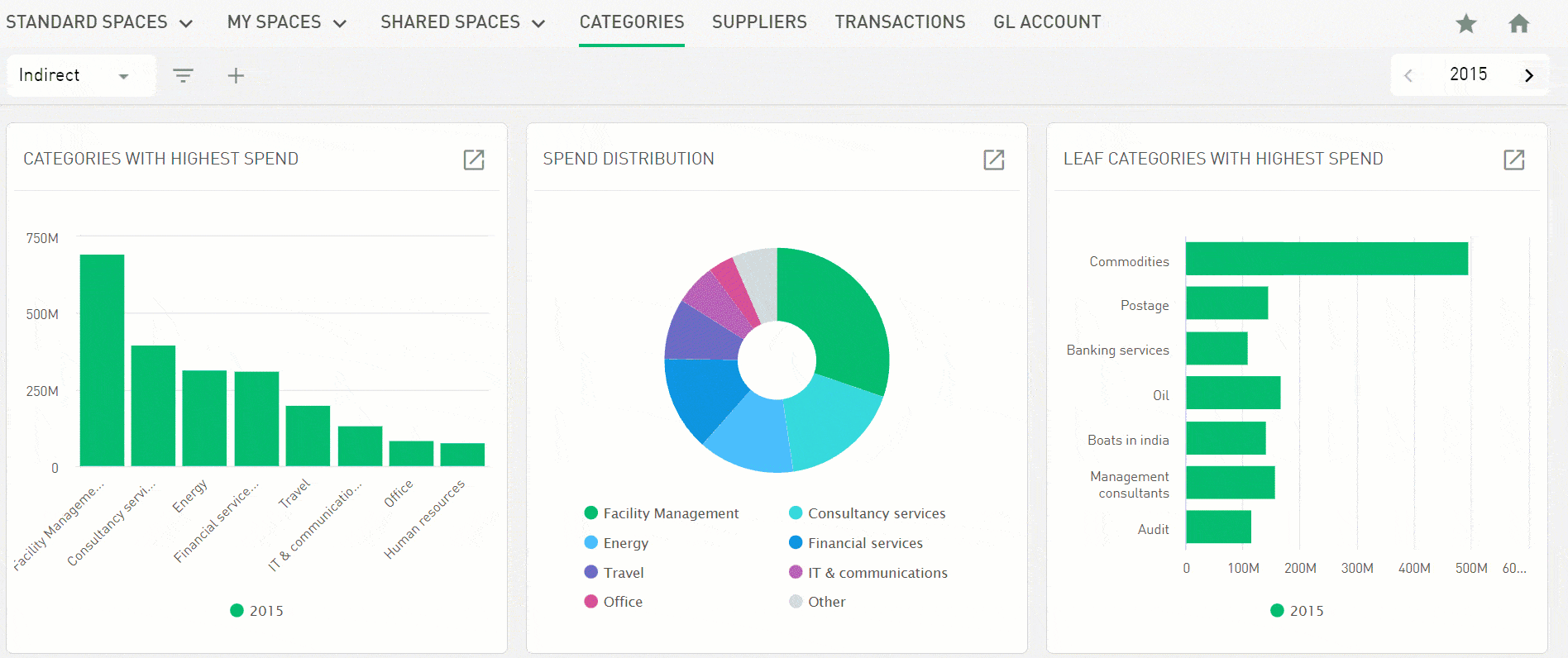Open the Transactions tab

point(900,22)
